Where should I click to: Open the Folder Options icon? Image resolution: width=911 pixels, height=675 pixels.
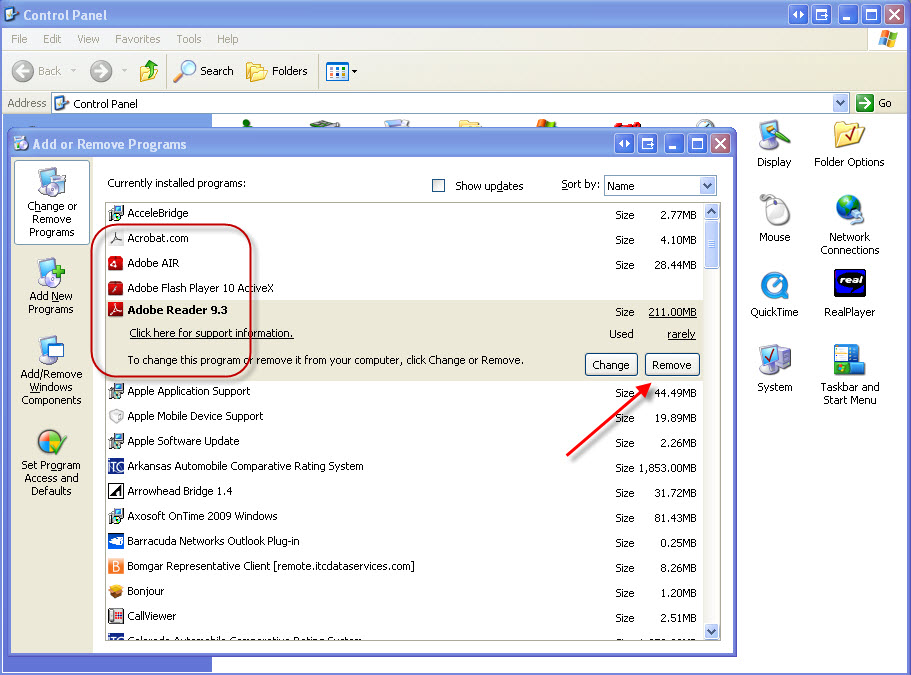[849, 145]
